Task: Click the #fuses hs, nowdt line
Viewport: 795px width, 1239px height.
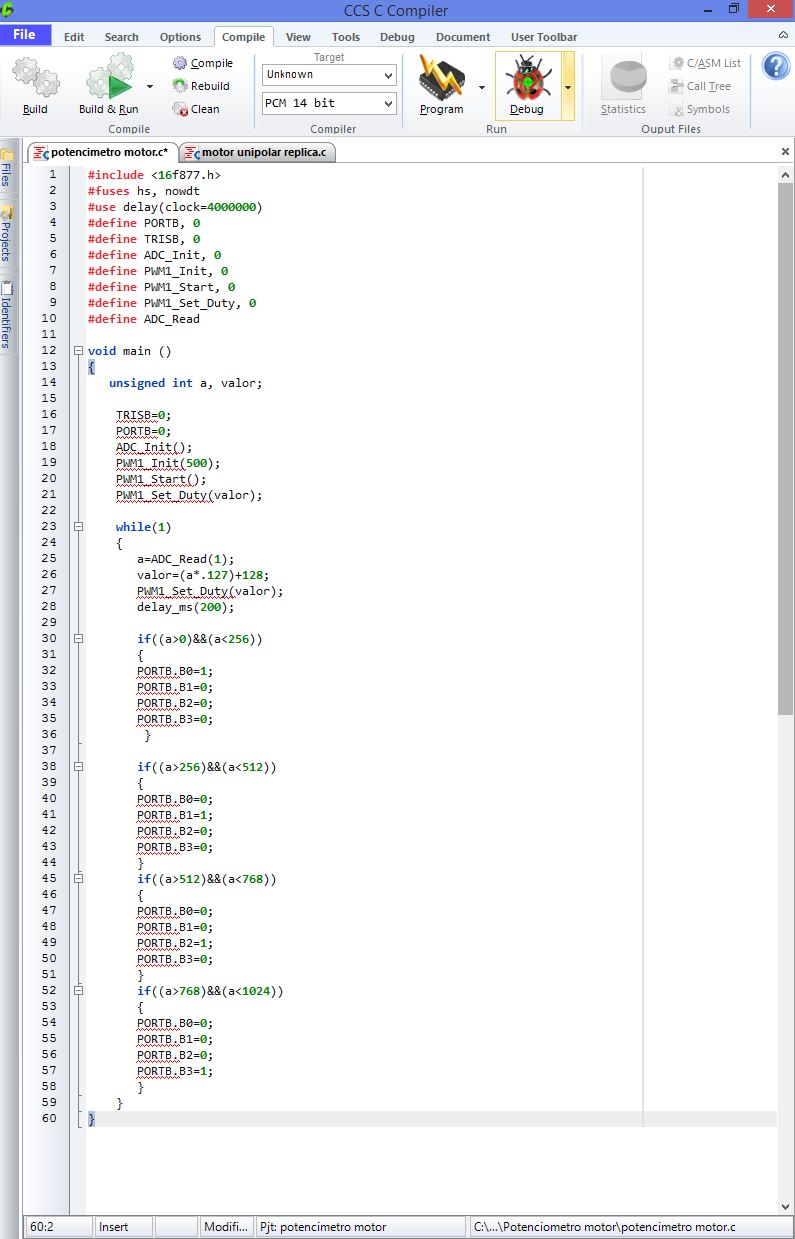Action: click(144, 191)
